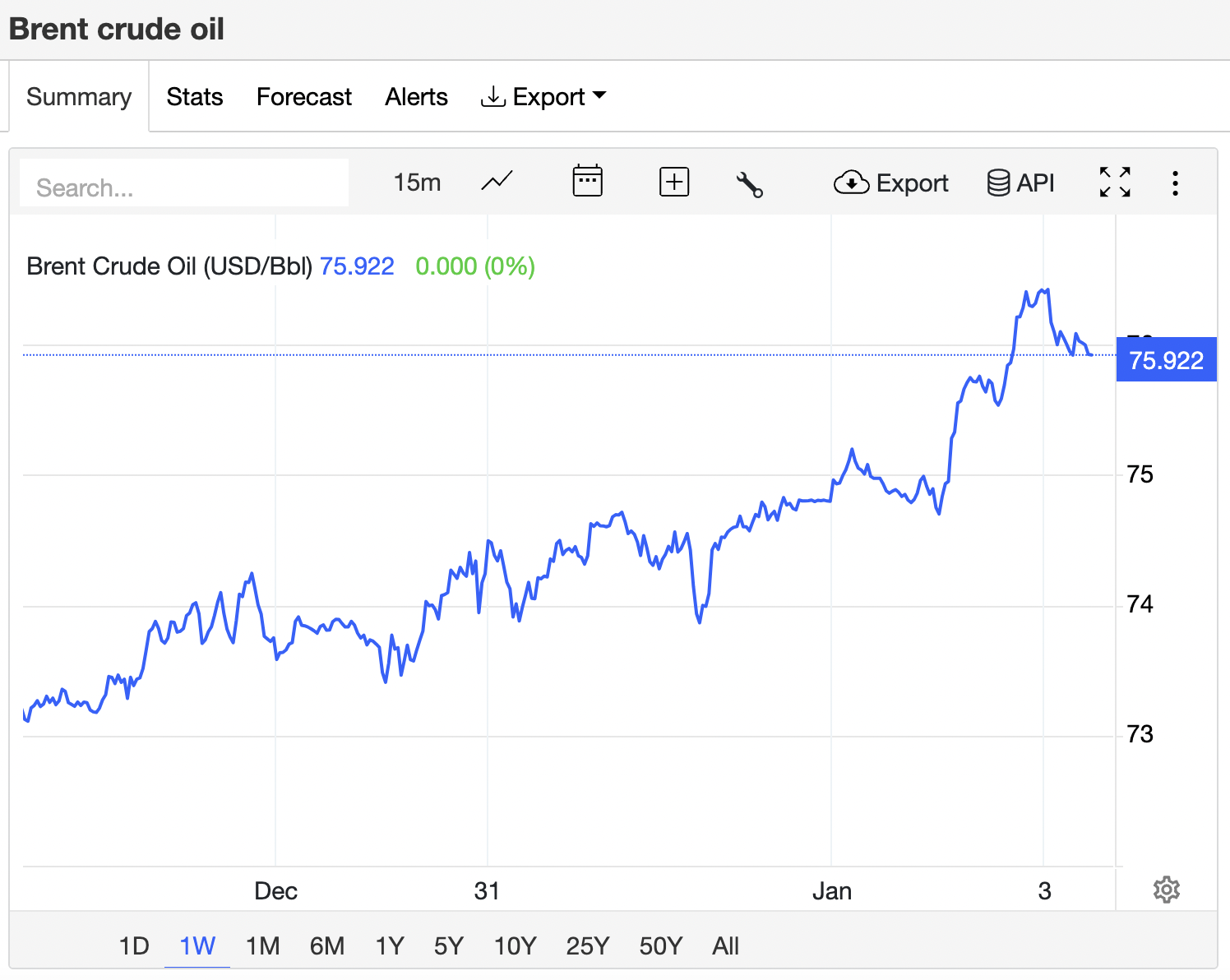Open chart settings gear icon
This screenshot has width=1230, height=980.
(x=1167, y=890)
